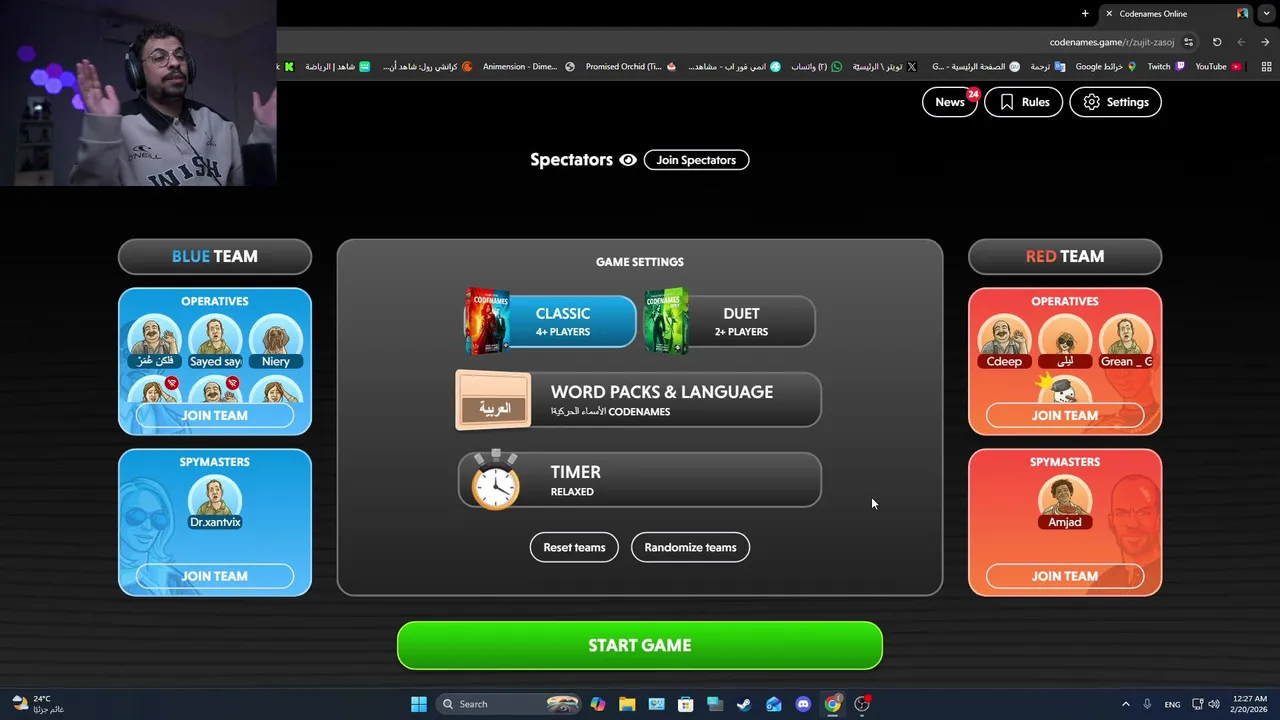Click the Niery player avatar
This screenshot has height=720, width=1280.
point(275,341)
